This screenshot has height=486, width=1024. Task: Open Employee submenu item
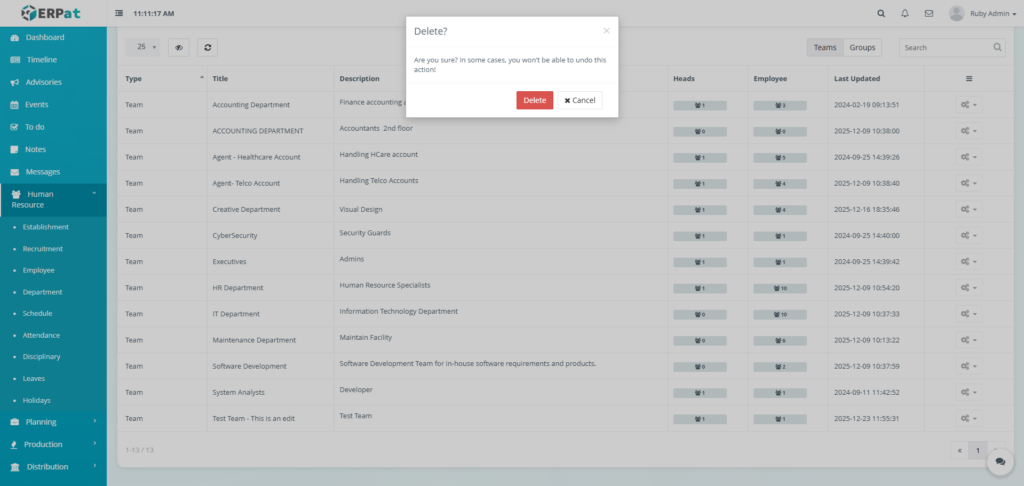(39, 270)
